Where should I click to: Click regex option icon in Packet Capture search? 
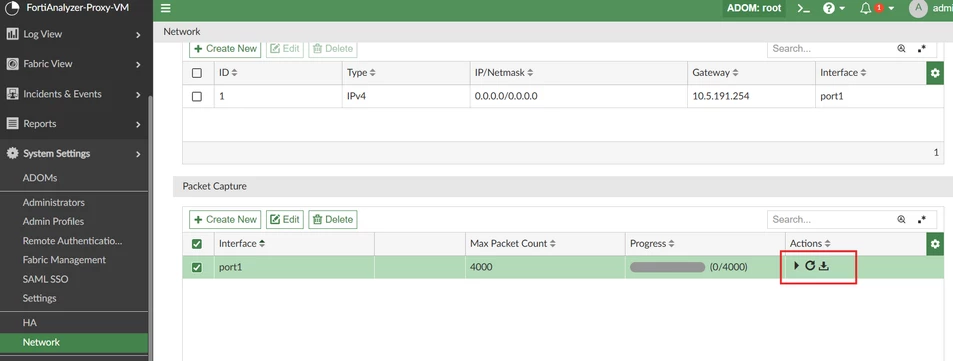click(922, 219)
